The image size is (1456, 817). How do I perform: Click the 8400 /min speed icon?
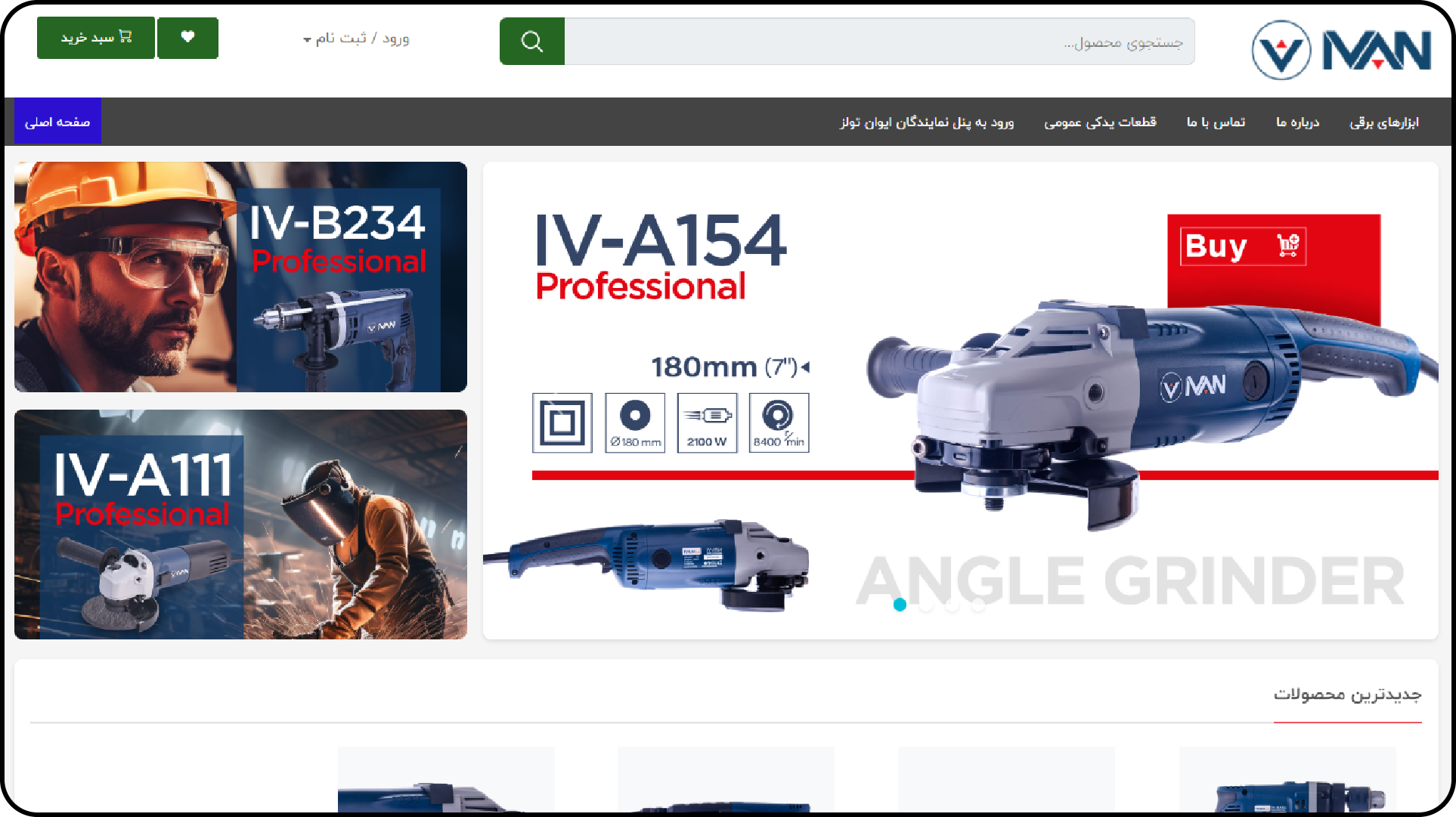(x=779, y=422)
